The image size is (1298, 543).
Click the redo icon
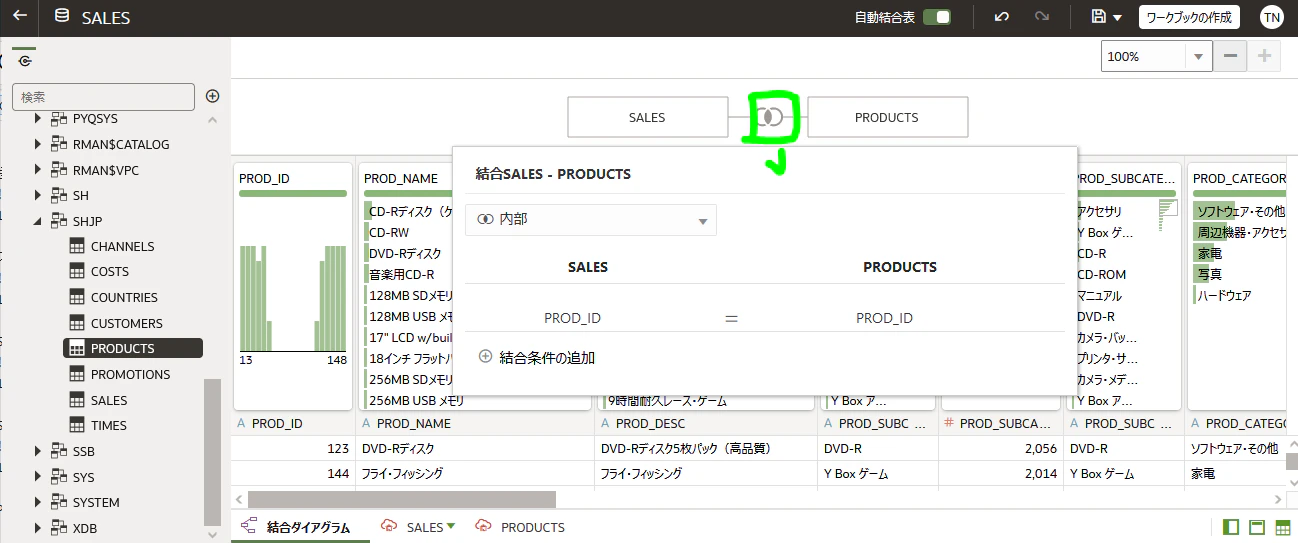1042,17
